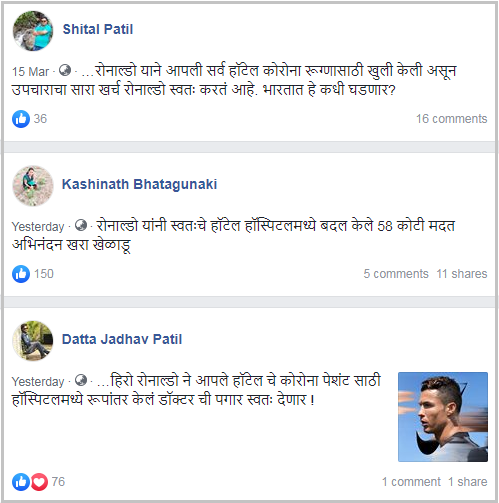Open Shital Patil profile name link
Viewport: 499px width, 503px height.
point(98,29)
